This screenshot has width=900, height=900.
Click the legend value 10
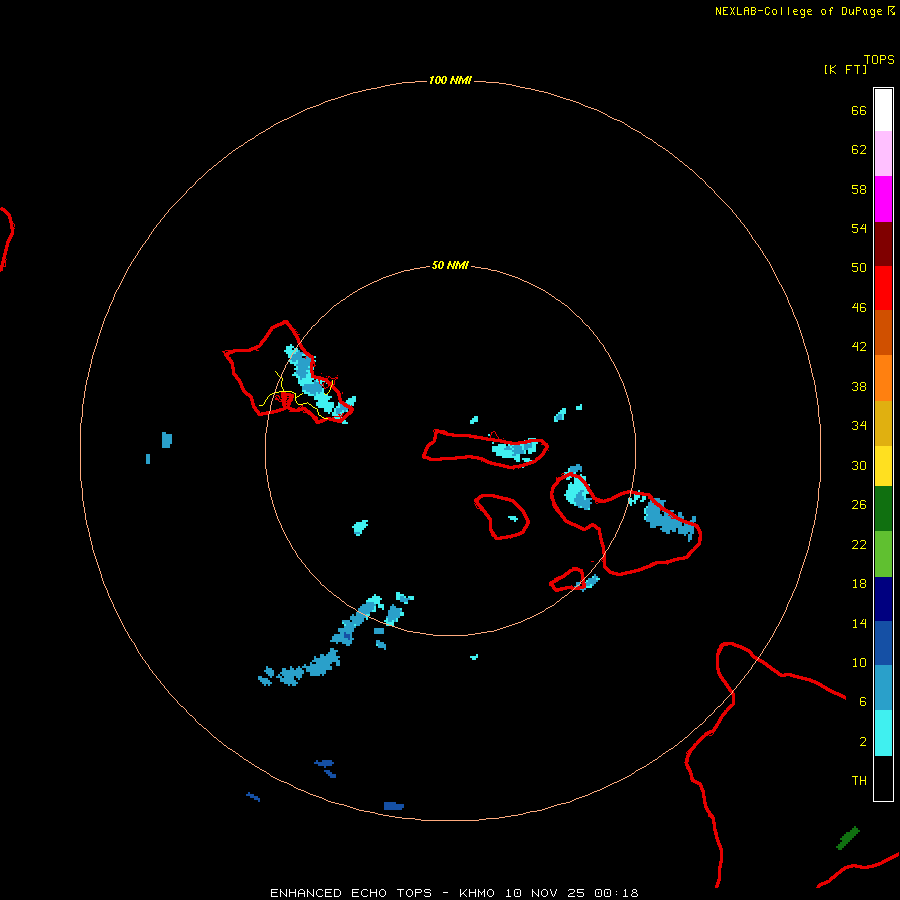[859, 662]
